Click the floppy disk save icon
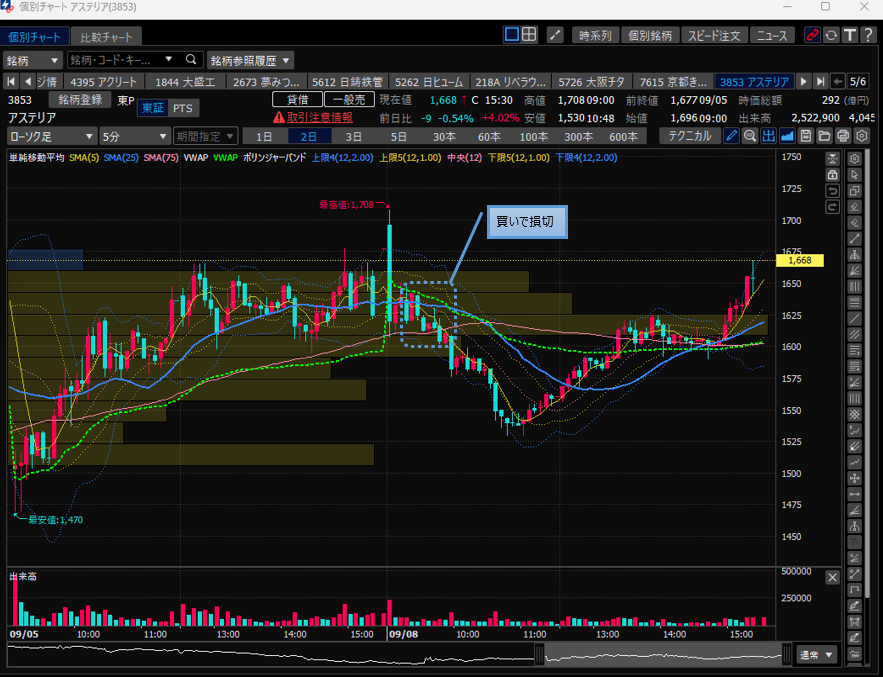 point(806,136)
